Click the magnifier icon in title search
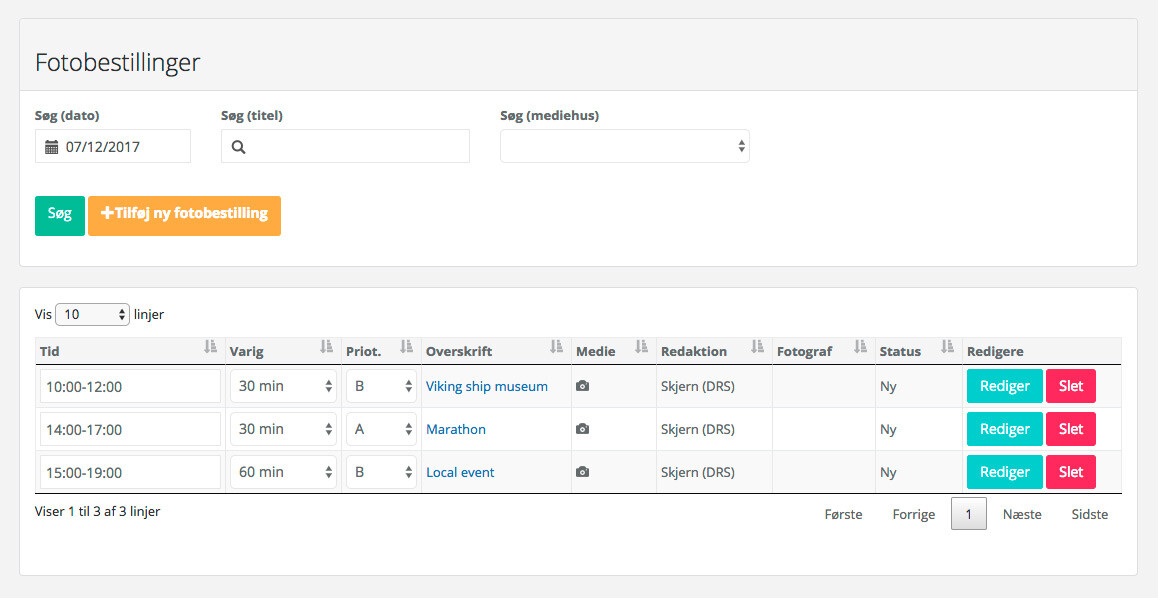 [x=238, y=147]
